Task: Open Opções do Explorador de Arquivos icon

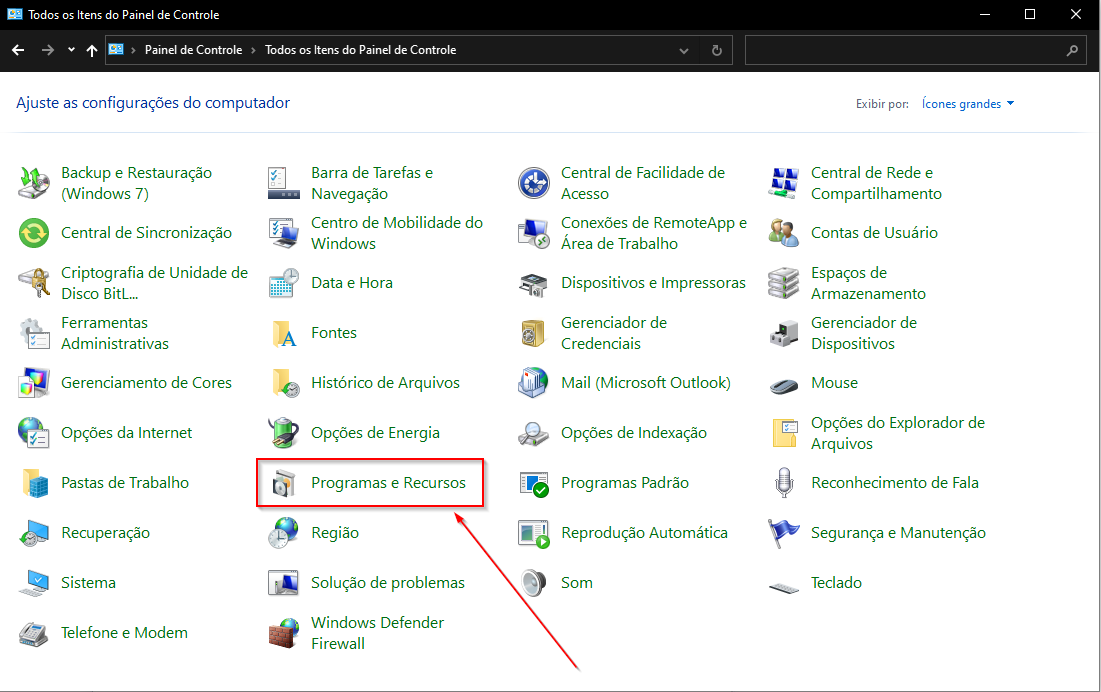Action: coord(784,433)
